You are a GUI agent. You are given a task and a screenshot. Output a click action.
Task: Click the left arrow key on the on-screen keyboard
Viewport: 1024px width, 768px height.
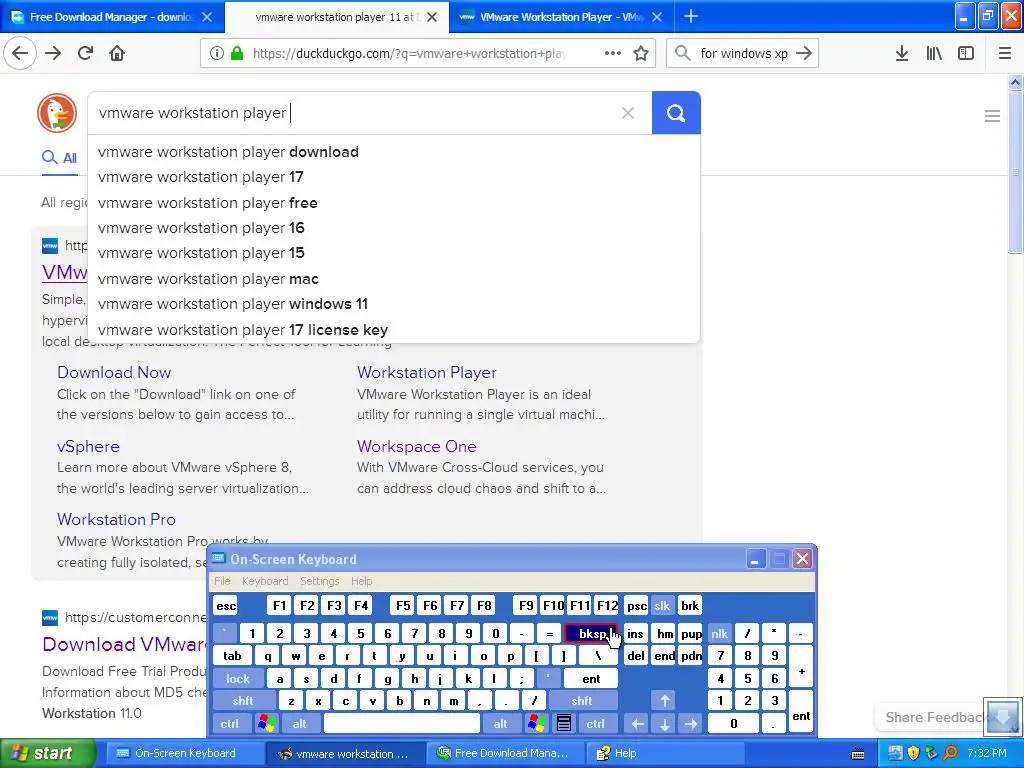pyautogui.click(x=637, y=723)
